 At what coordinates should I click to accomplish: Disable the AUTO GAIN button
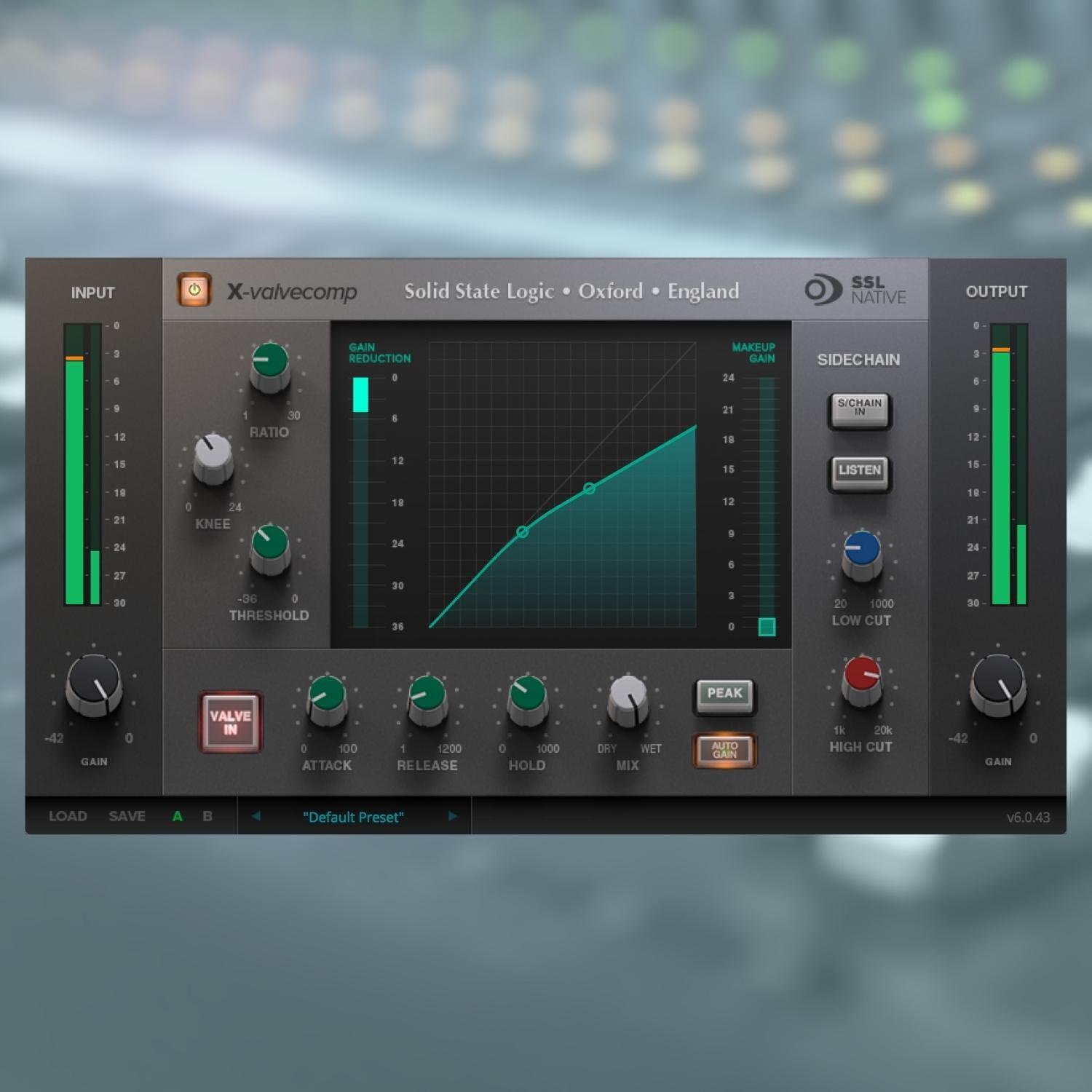click(x=725, y=750)
